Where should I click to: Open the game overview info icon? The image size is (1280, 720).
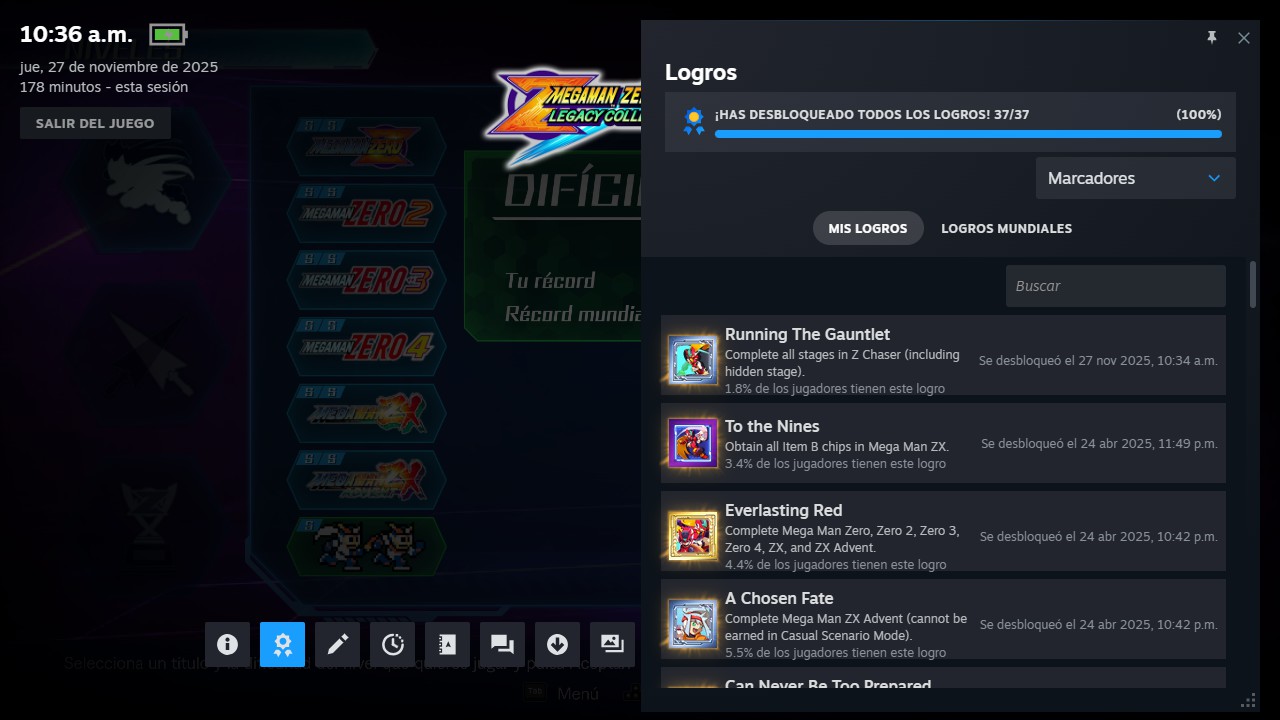[227, 644]
